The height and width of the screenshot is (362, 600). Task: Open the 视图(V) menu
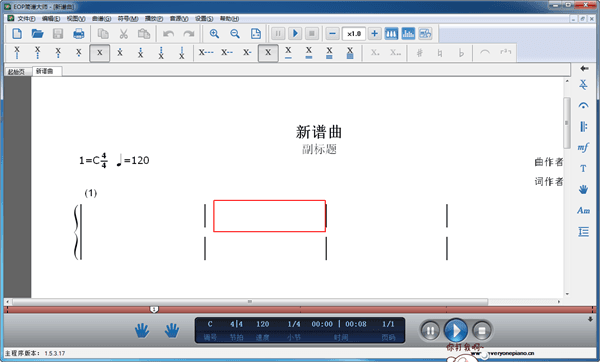point(76,18)
